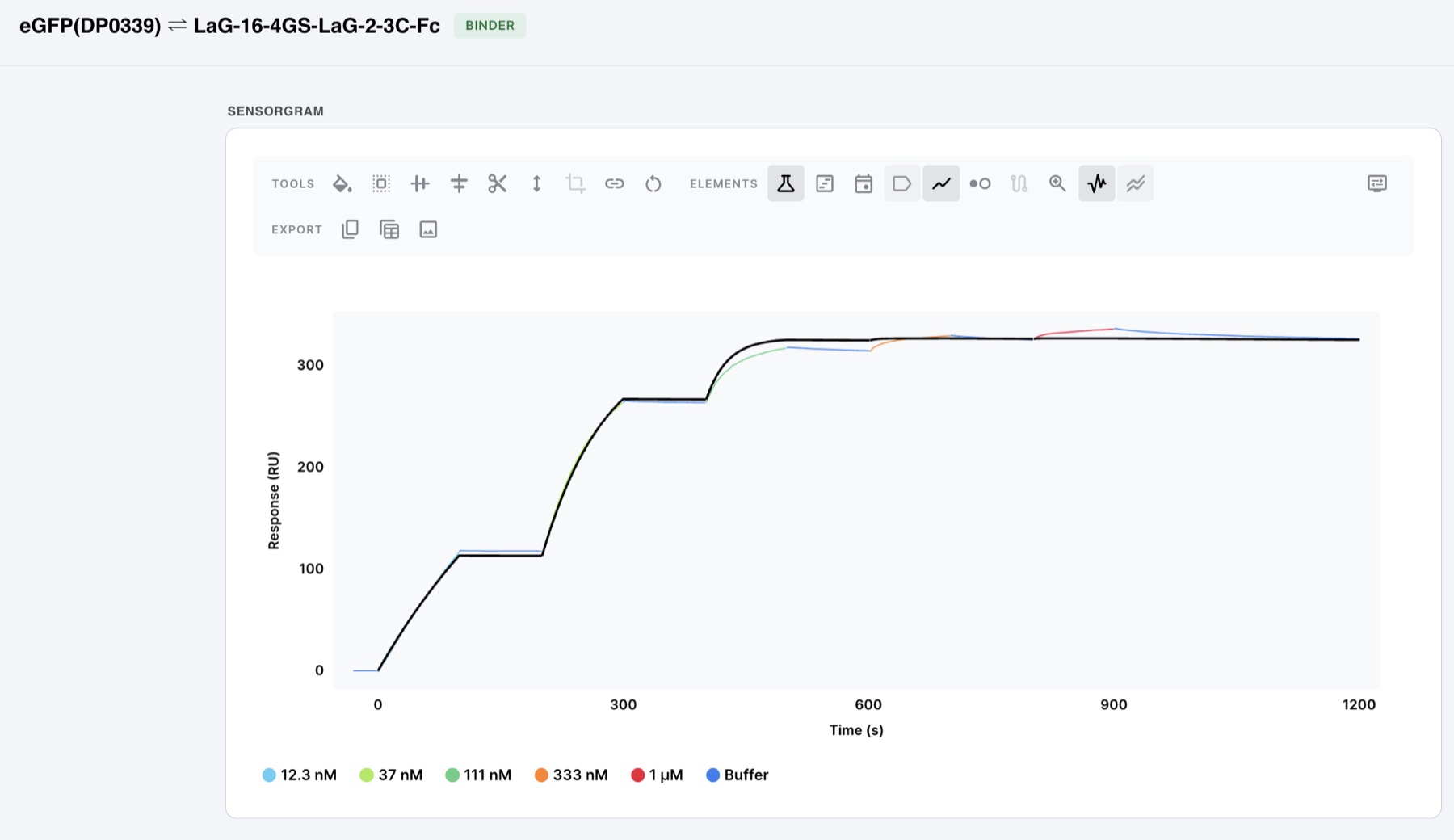This screenshot has height=840, width=1454.
Task: Toggle the label tag element icon
Action: tap(902, 183)
